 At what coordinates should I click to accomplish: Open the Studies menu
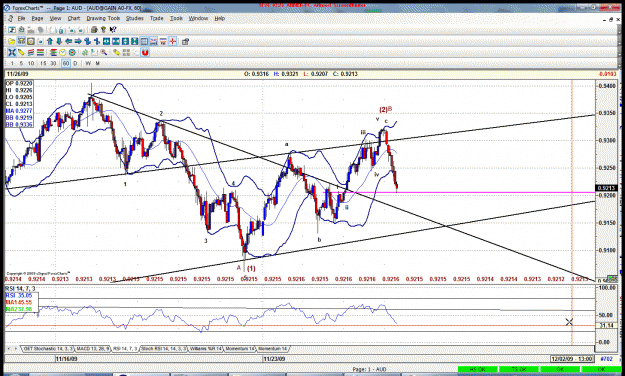(135, 18)
